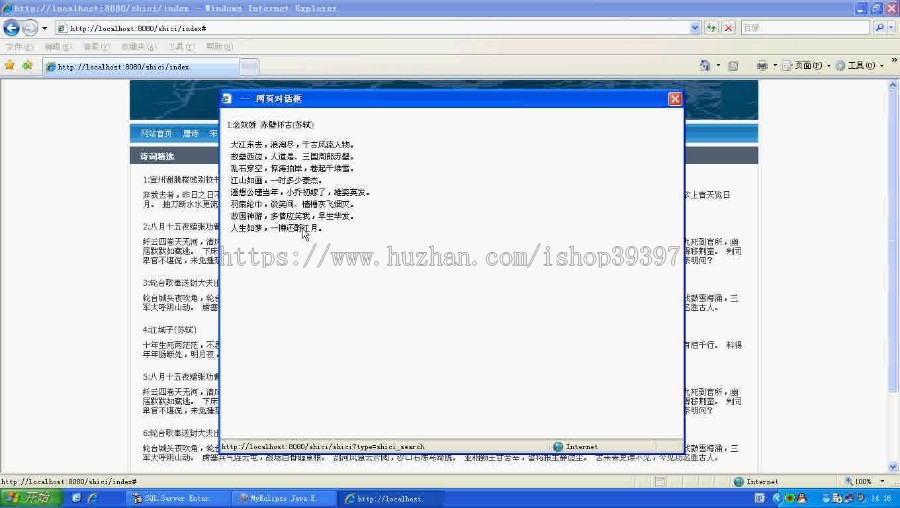Click the poem title 1:宣州谢朓楼 link
The image size is (900, 508).
click(x=181, y=180)
